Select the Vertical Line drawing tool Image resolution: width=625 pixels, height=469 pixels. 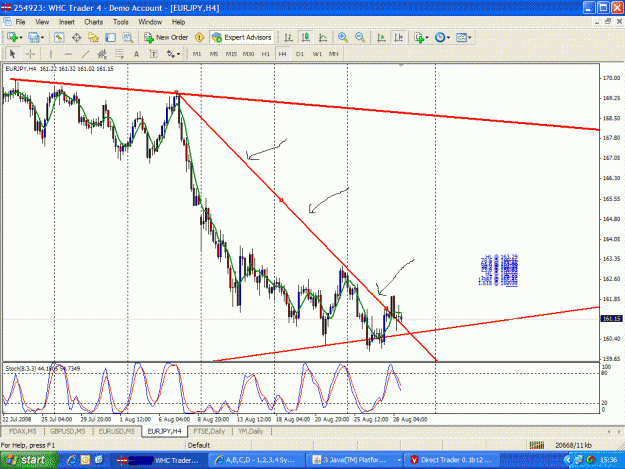point(50,54)
